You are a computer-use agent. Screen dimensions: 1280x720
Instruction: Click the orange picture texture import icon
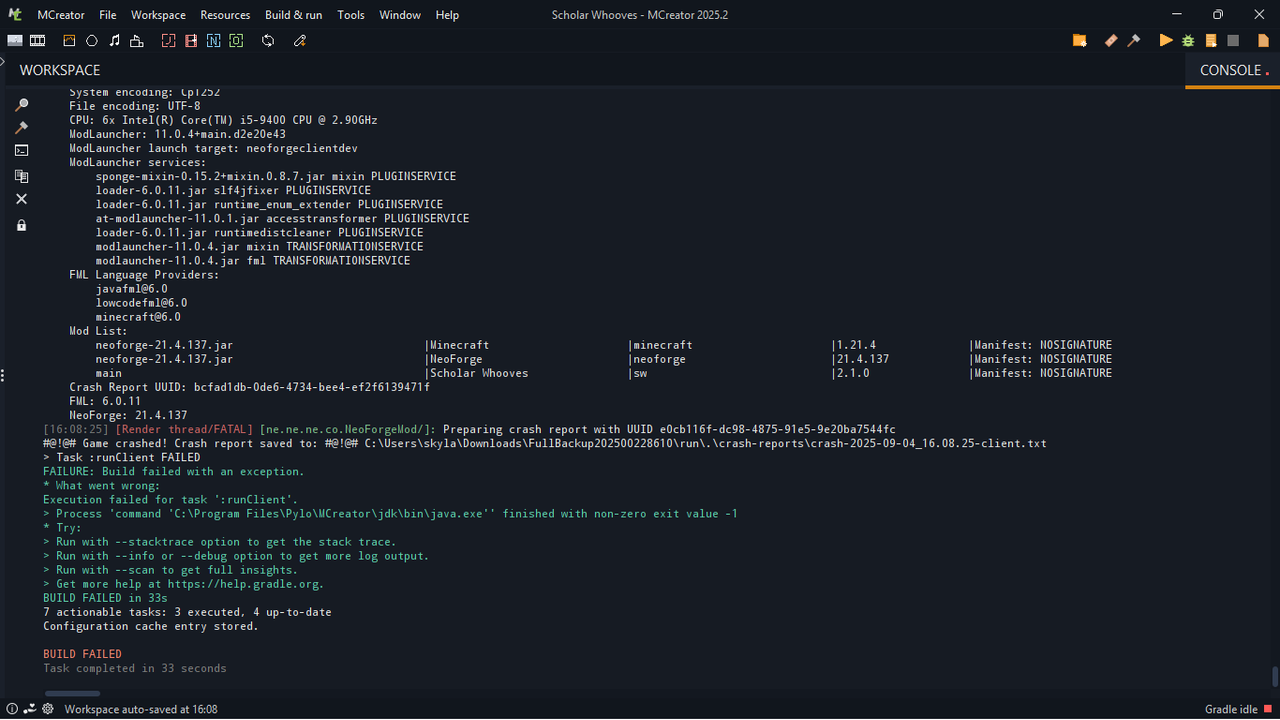(x=69, y=41)
